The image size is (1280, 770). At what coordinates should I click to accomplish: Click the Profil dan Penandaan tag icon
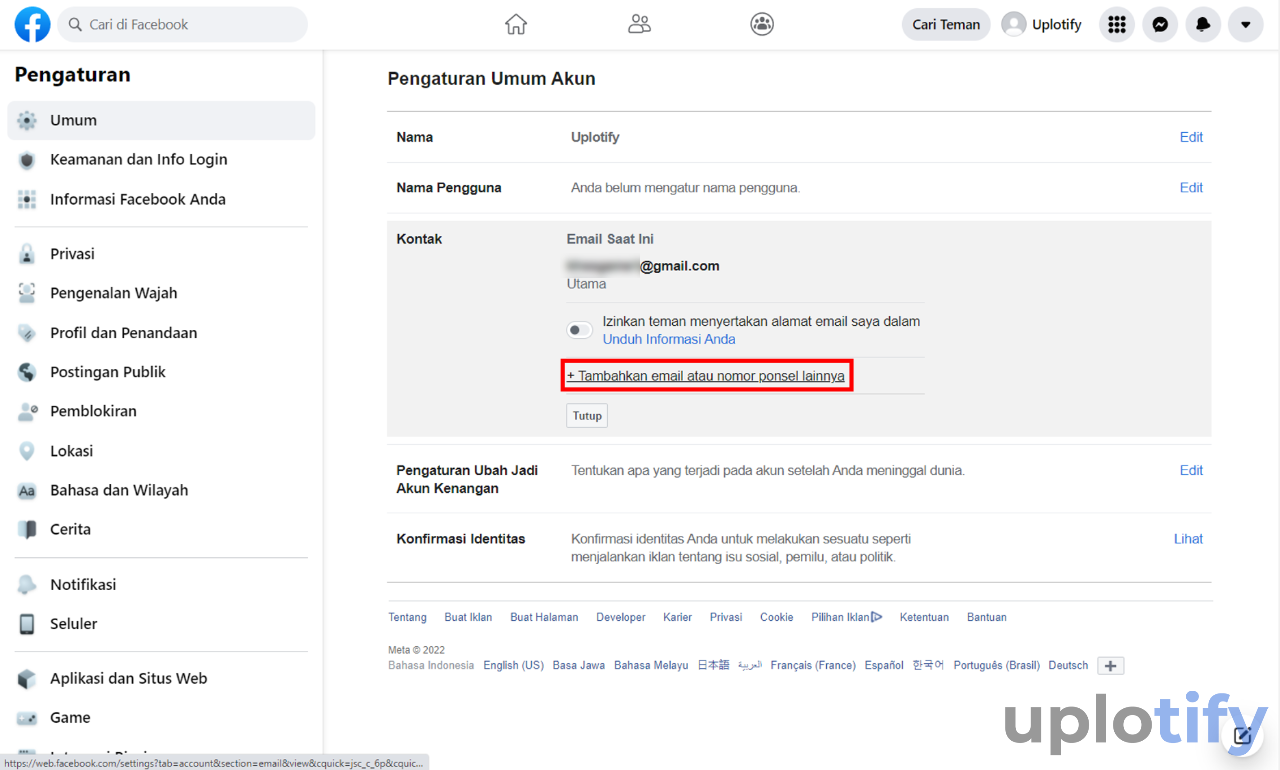27,333
